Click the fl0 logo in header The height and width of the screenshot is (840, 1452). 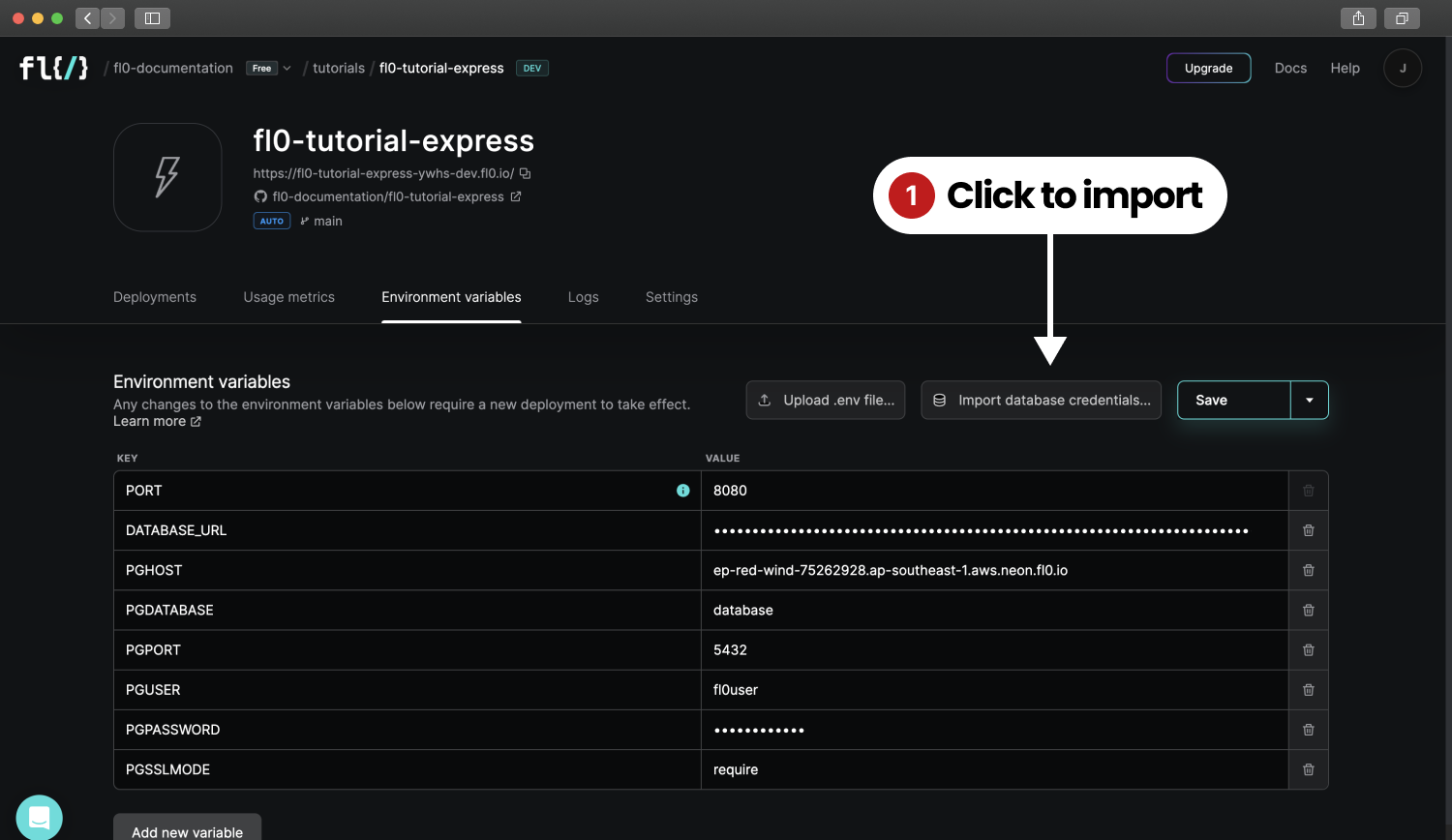[x=54, y=68]
